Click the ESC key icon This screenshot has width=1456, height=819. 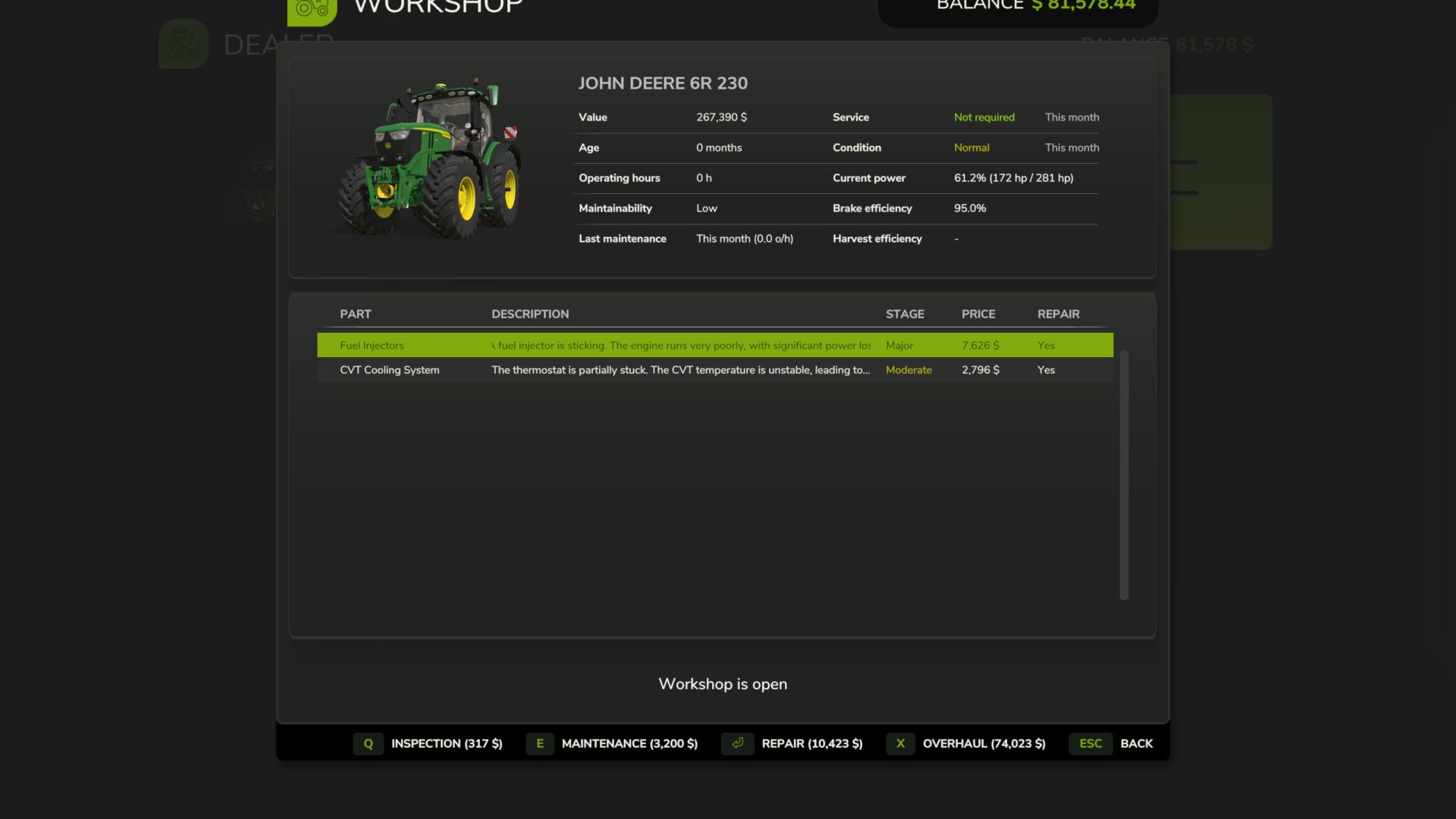[1090, 744]
